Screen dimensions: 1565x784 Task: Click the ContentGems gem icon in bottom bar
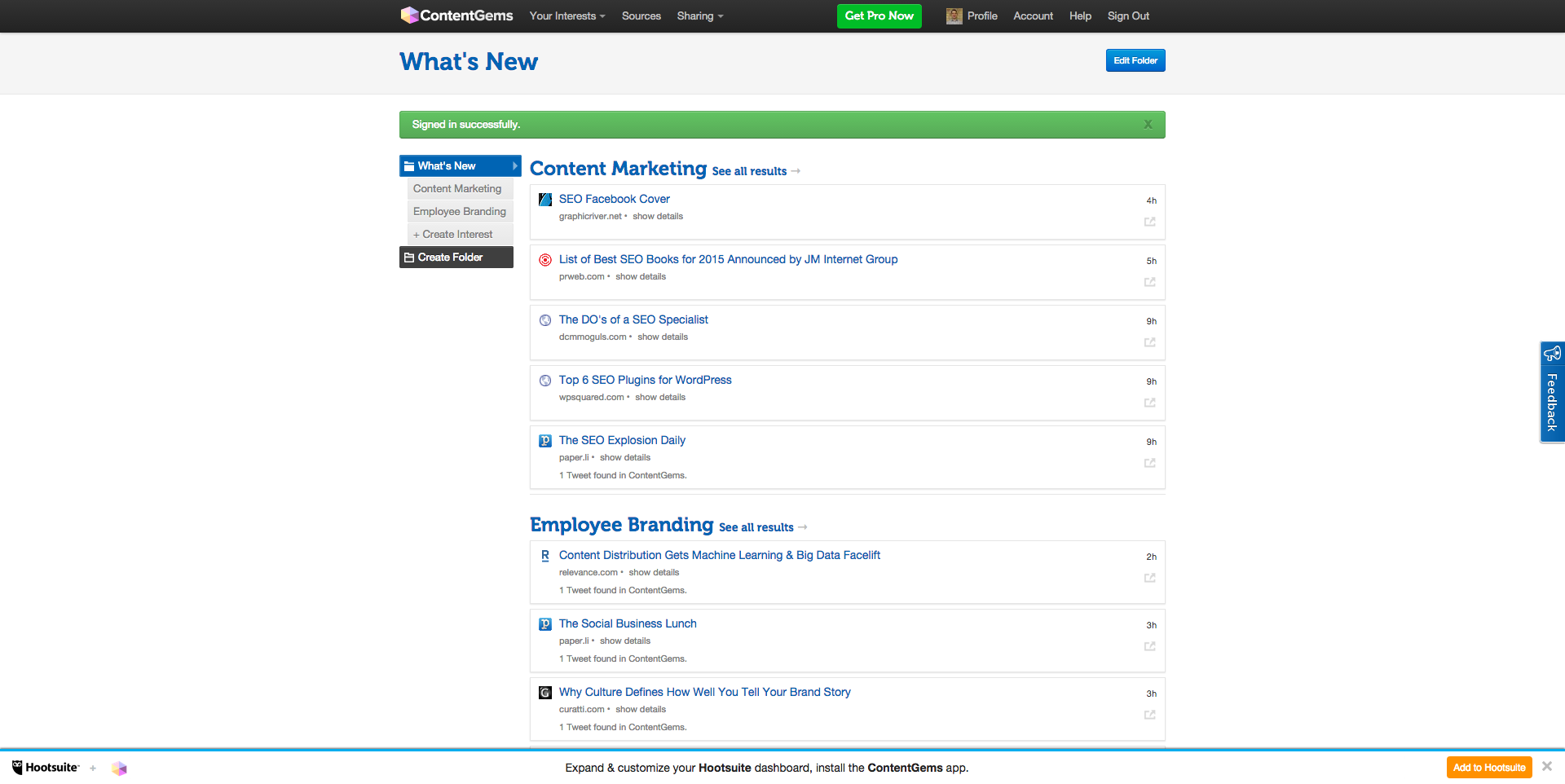coord(120,769)
